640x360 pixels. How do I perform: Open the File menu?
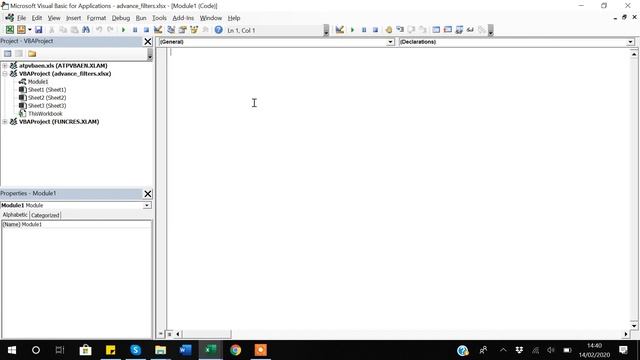pos(21,18)
